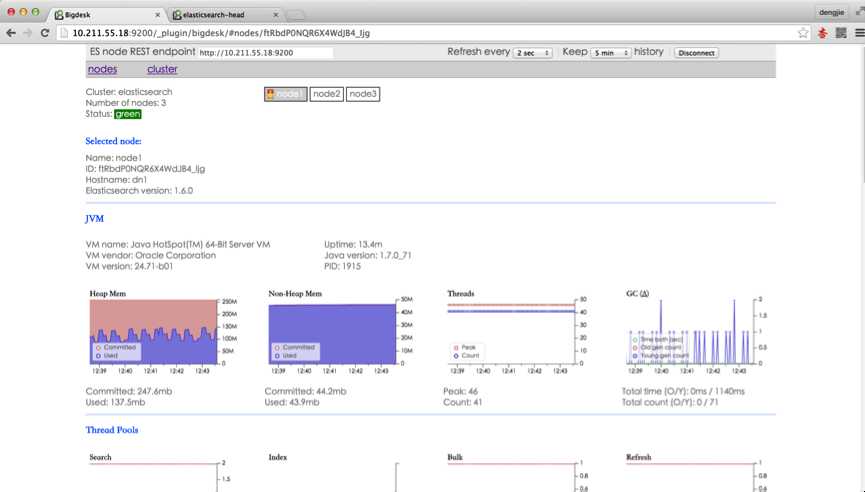Screen dimensions: 865x492
Task: Click the Disconnect button
Action: (696, 53)
